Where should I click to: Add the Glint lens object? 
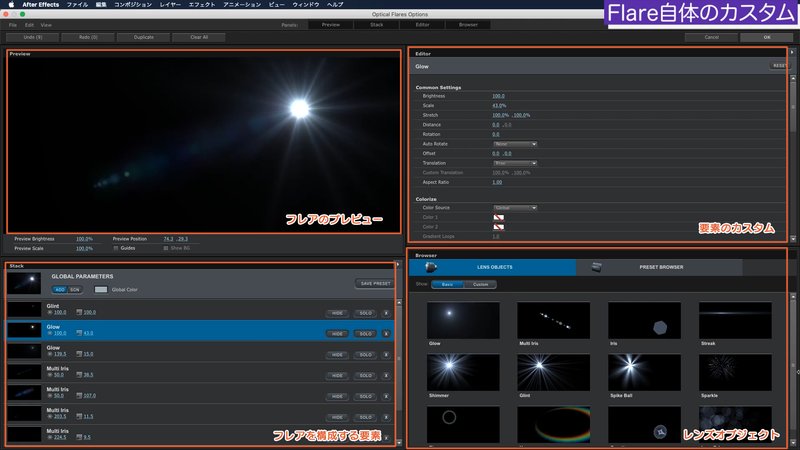point(554,372)
